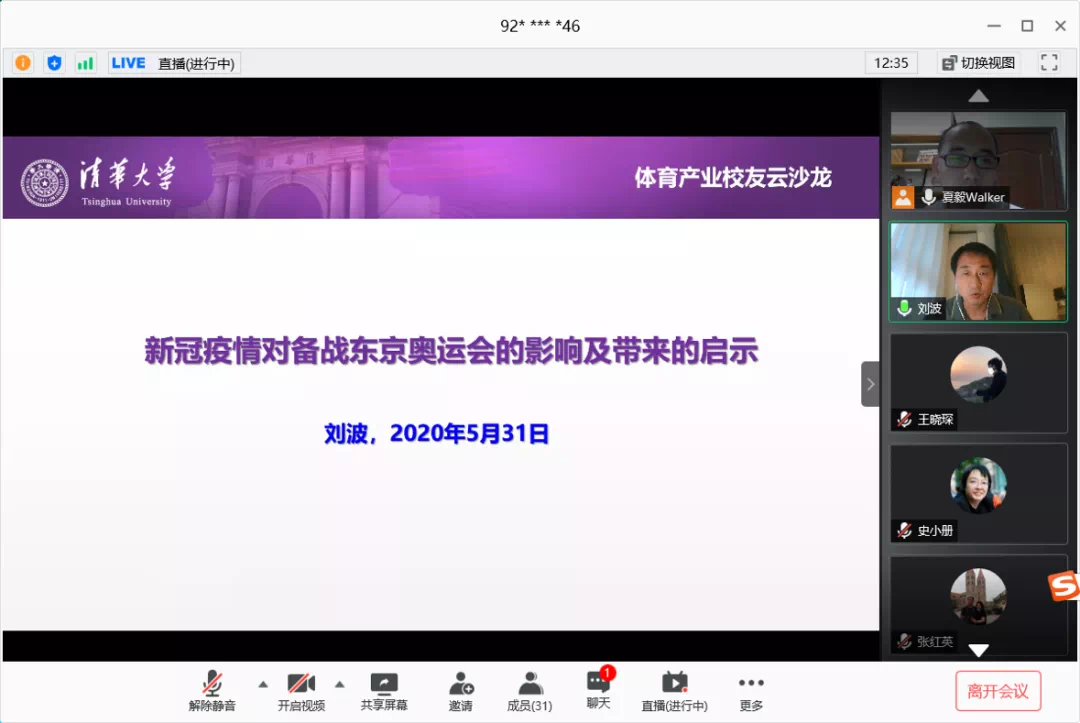Viewport: 1080px width, 723px height.
Task: Collapse the participant video side panel
Action: click(870, 384)
